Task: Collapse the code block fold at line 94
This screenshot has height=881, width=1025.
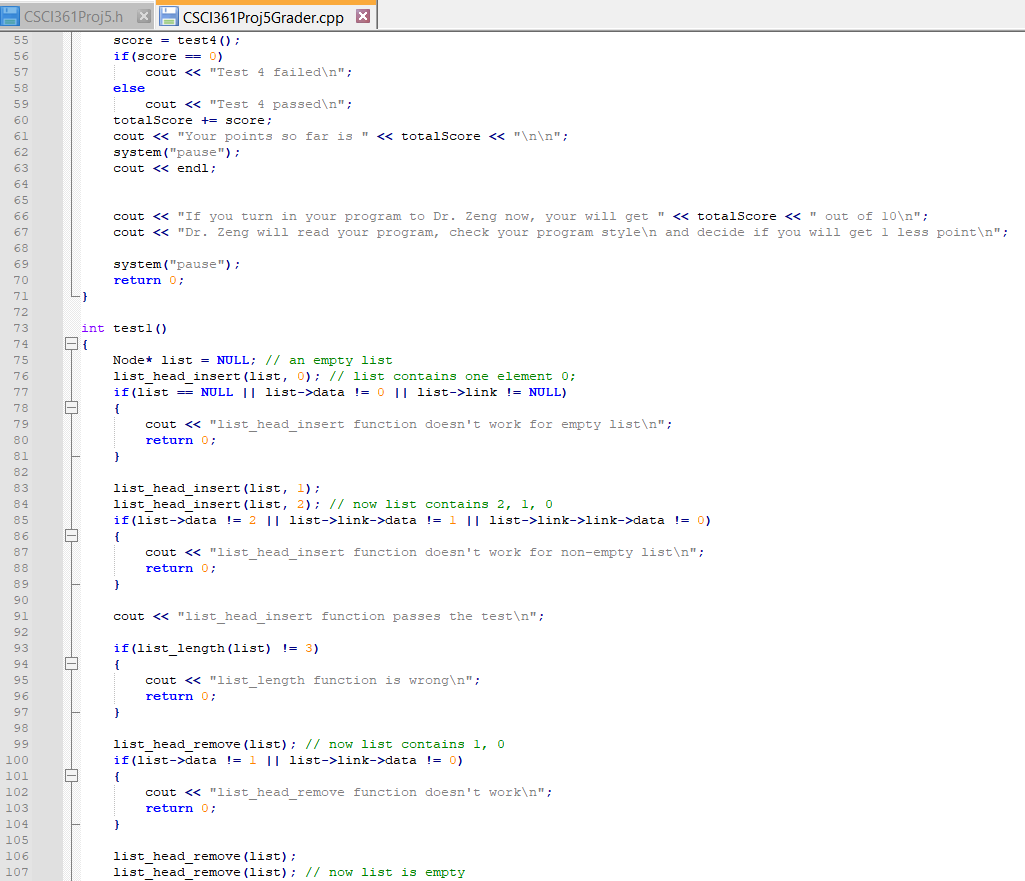Action: point(71,664)
